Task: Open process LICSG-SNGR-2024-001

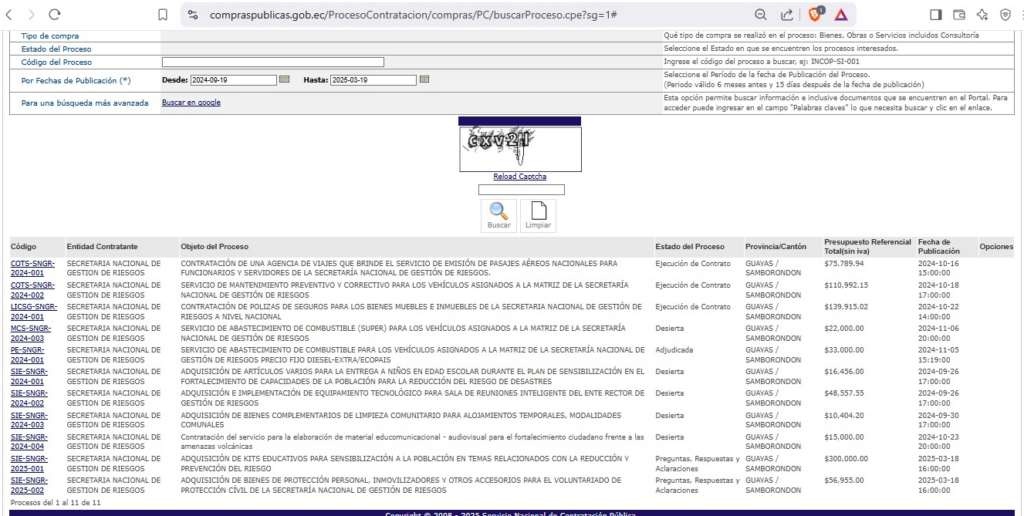Action: [34, 312]
